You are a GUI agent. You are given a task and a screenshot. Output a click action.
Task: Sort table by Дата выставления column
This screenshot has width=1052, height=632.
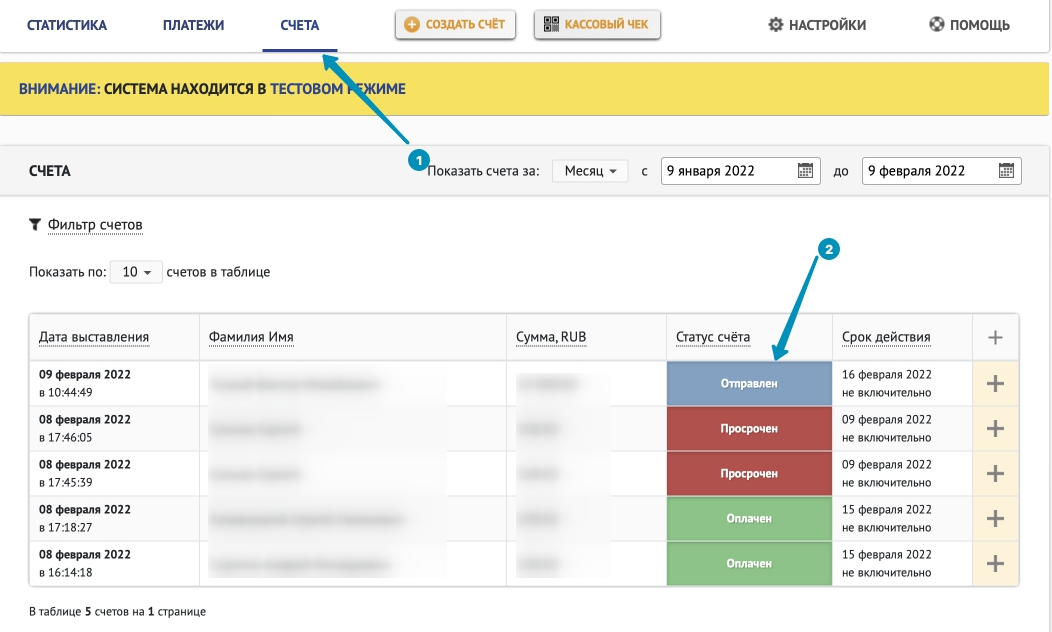coord(94,337)
